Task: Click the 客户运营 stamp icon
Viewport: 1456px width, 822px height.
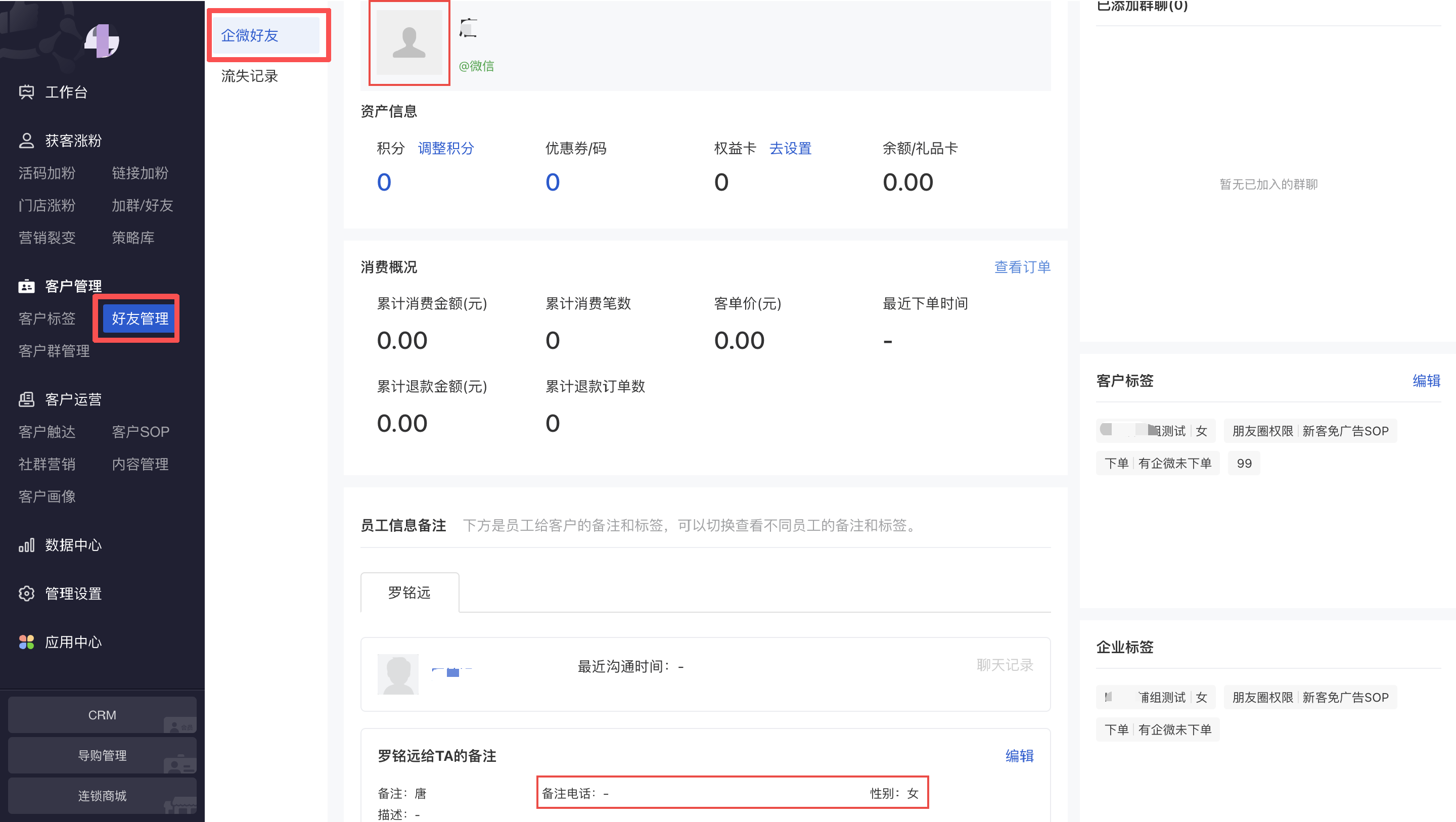Action: [x=26, y=400]
